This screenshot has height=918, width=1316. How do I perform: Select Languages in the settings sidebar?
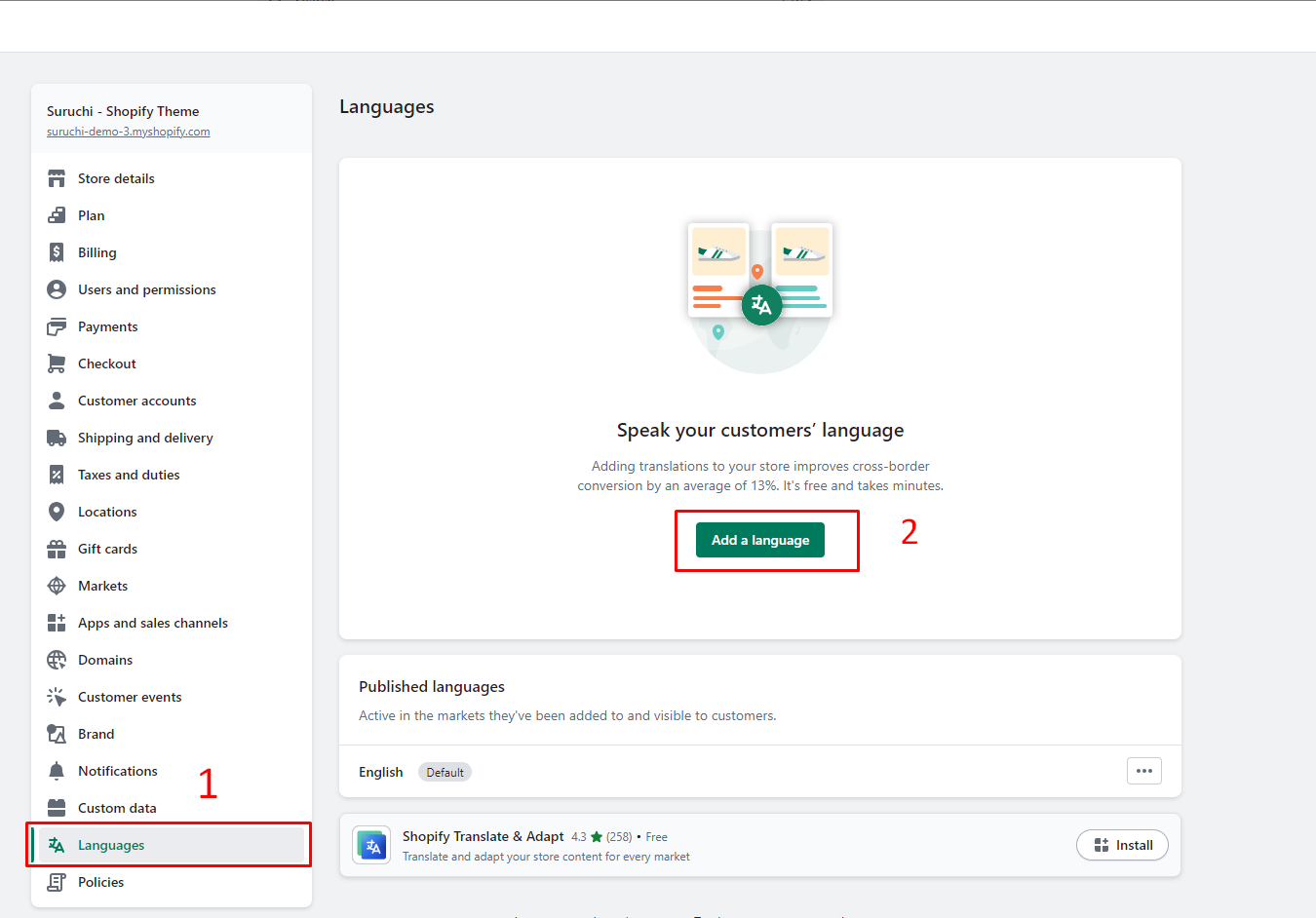click(x=111, y=845)
